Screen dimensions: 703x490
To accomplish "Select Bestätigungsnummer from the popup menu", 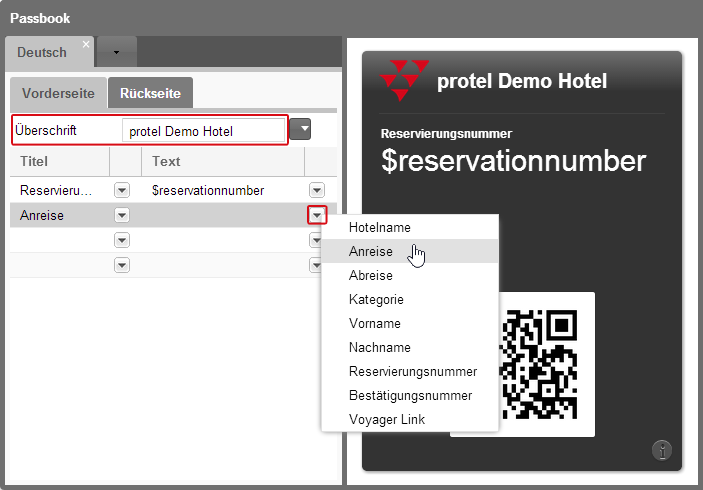I will [x=410, y=395].
